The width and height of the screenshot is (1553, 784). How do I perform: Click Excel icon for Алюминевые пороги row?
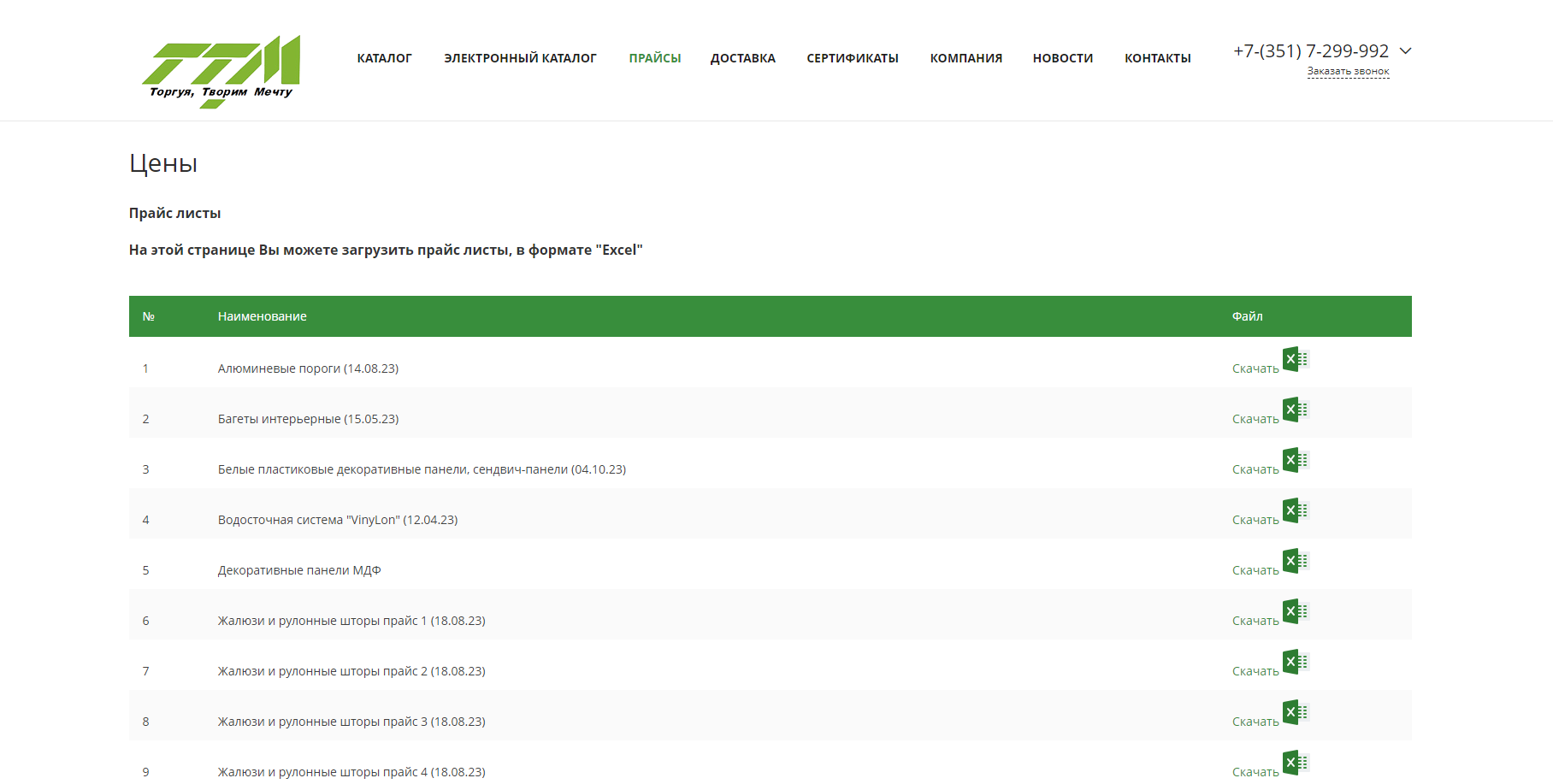(1295, 360)
